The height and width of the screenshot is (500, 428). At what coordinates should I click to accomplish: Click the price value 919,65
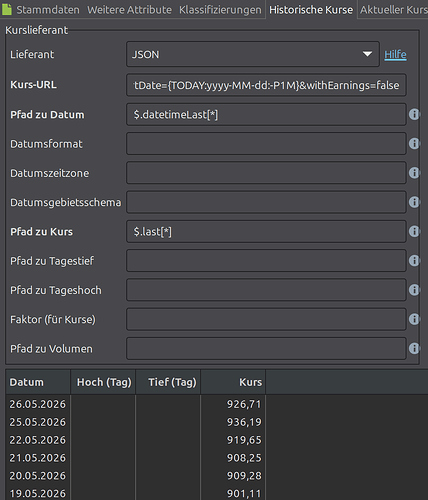pos(244,440)
